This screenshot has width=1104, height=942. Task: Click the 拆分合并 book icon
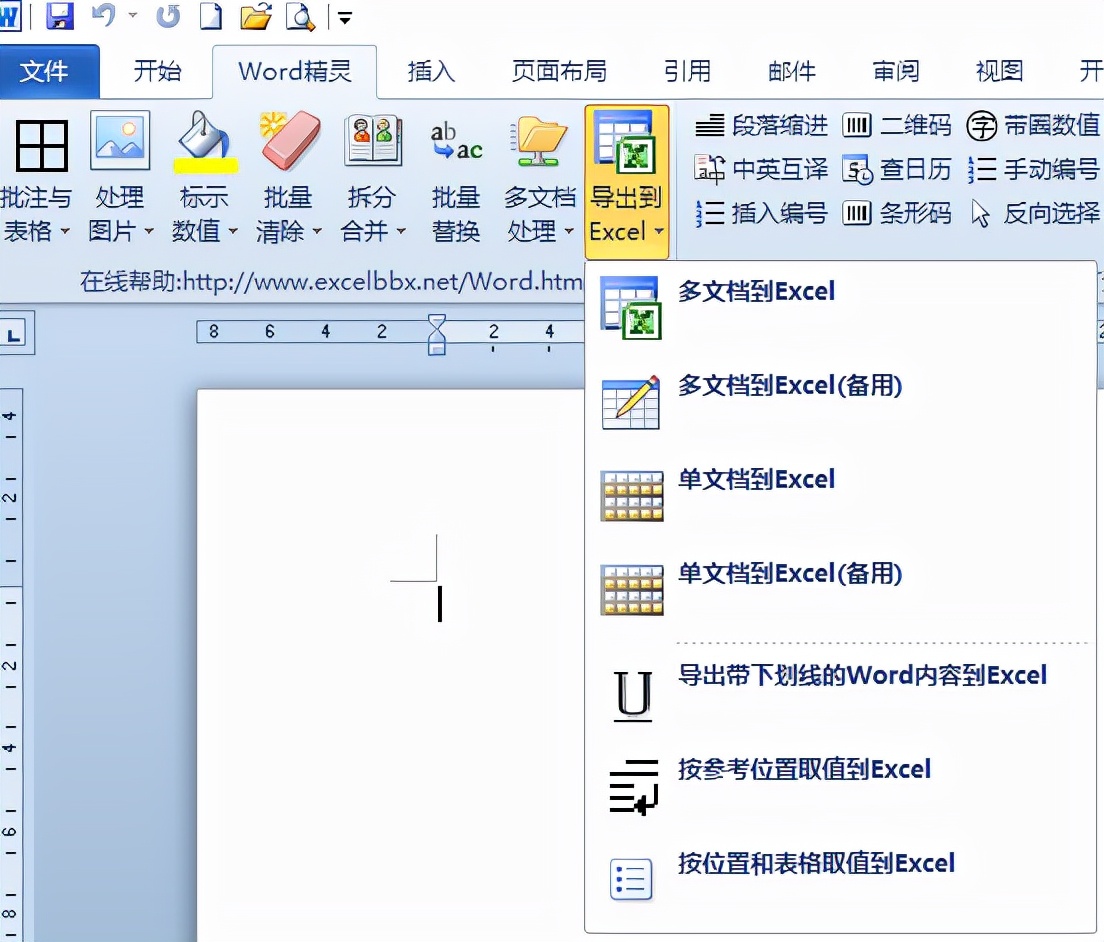coord(373,140)
